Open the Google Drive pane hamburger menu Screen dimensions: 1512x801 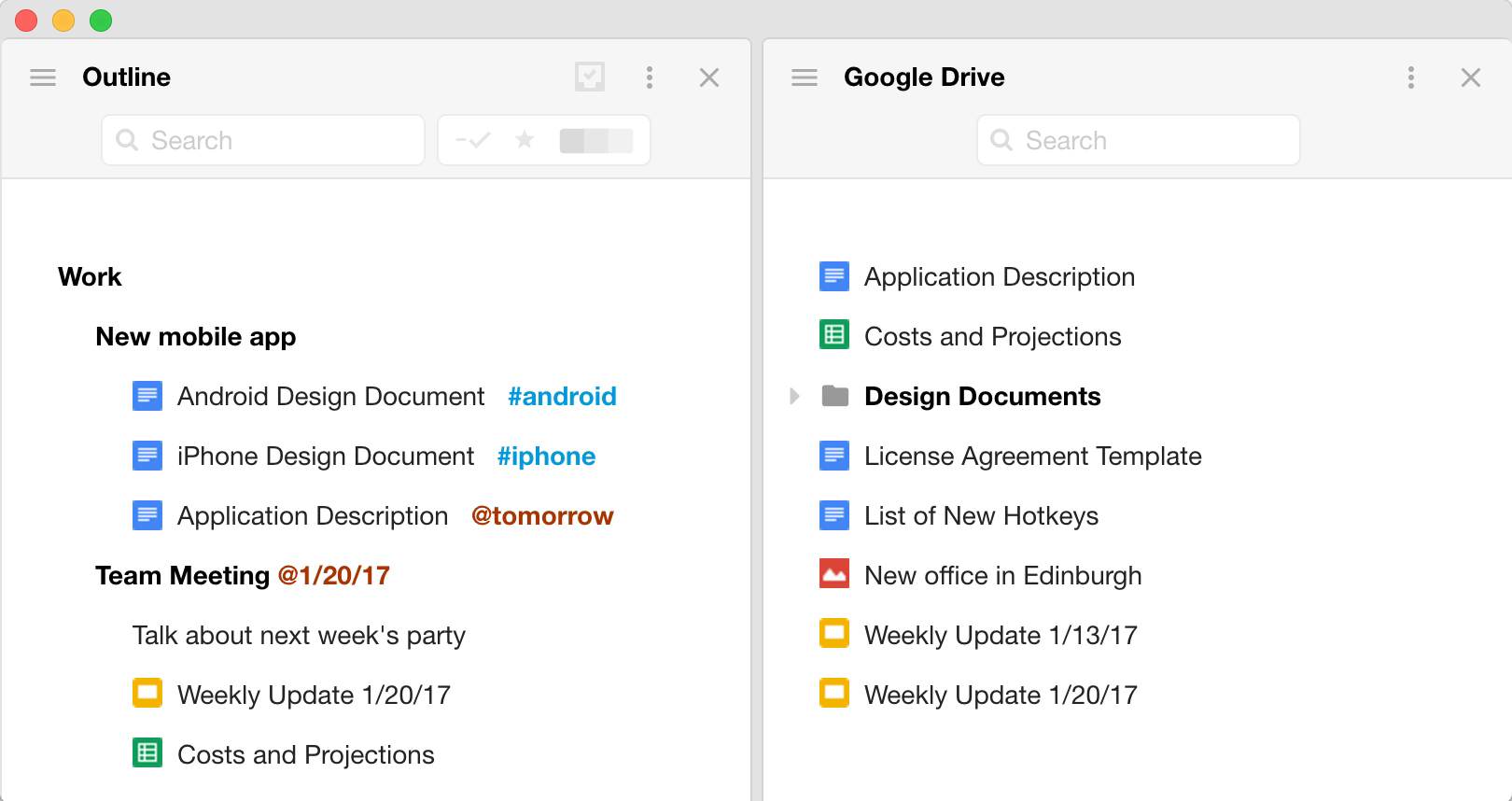pyautogui.click(x=805, y=77)
